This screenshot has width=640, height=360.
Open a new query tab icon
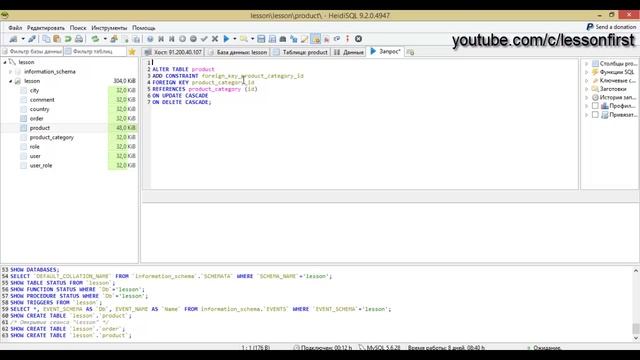(x=410, y=52)
